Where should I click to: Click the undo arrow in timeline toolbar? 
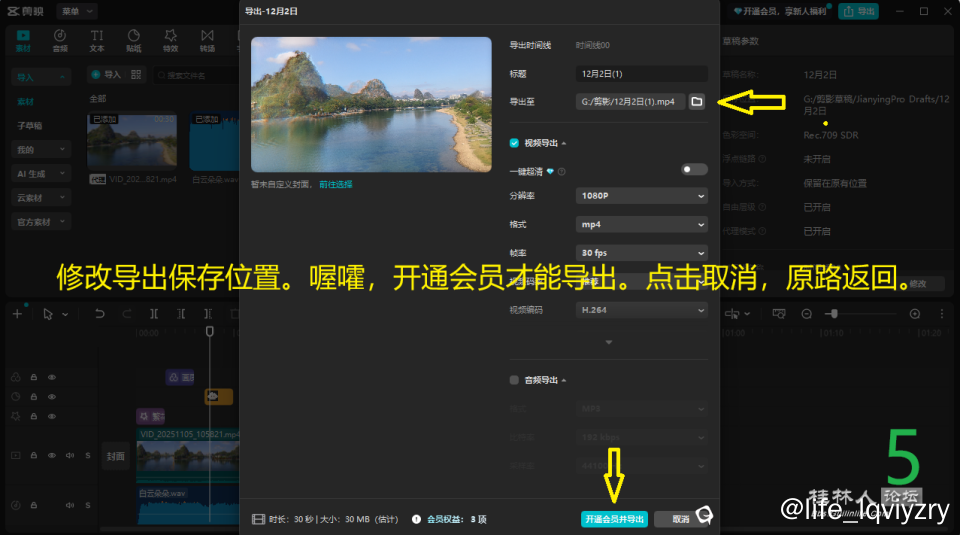tap(100, 314)
